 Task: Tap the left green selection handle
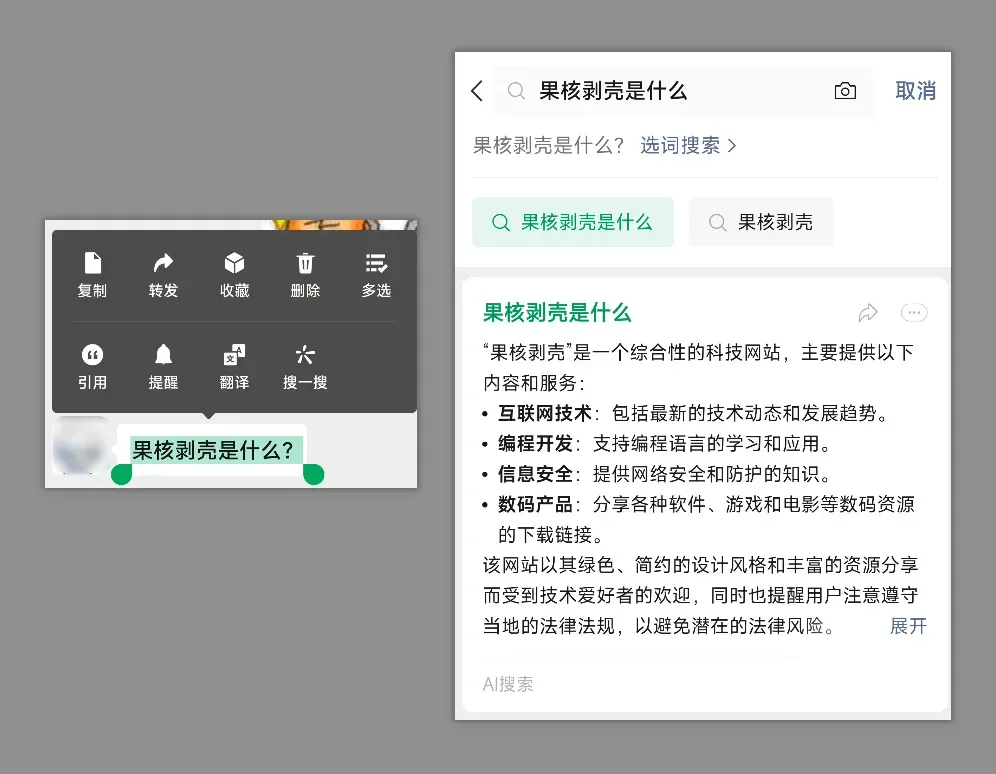click(121, 474)
